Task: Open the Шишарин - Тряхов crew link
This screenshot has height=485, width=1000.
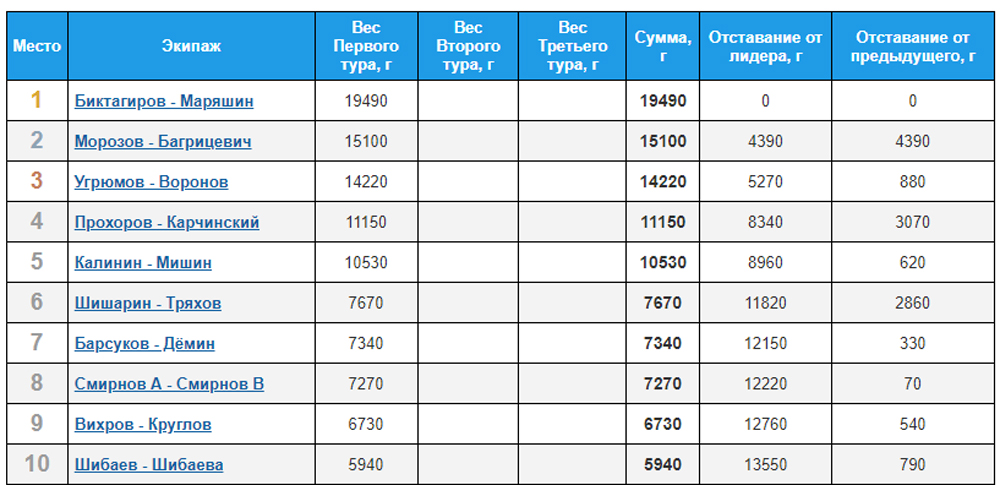Action: 148,302
